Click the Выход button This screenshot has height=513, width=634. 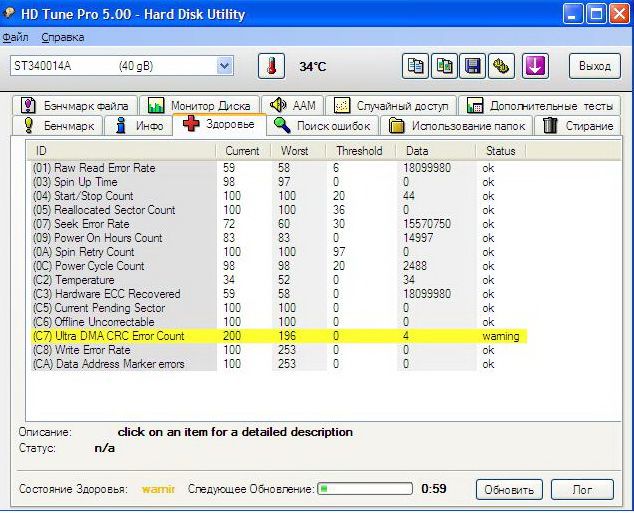pos(594,66)
